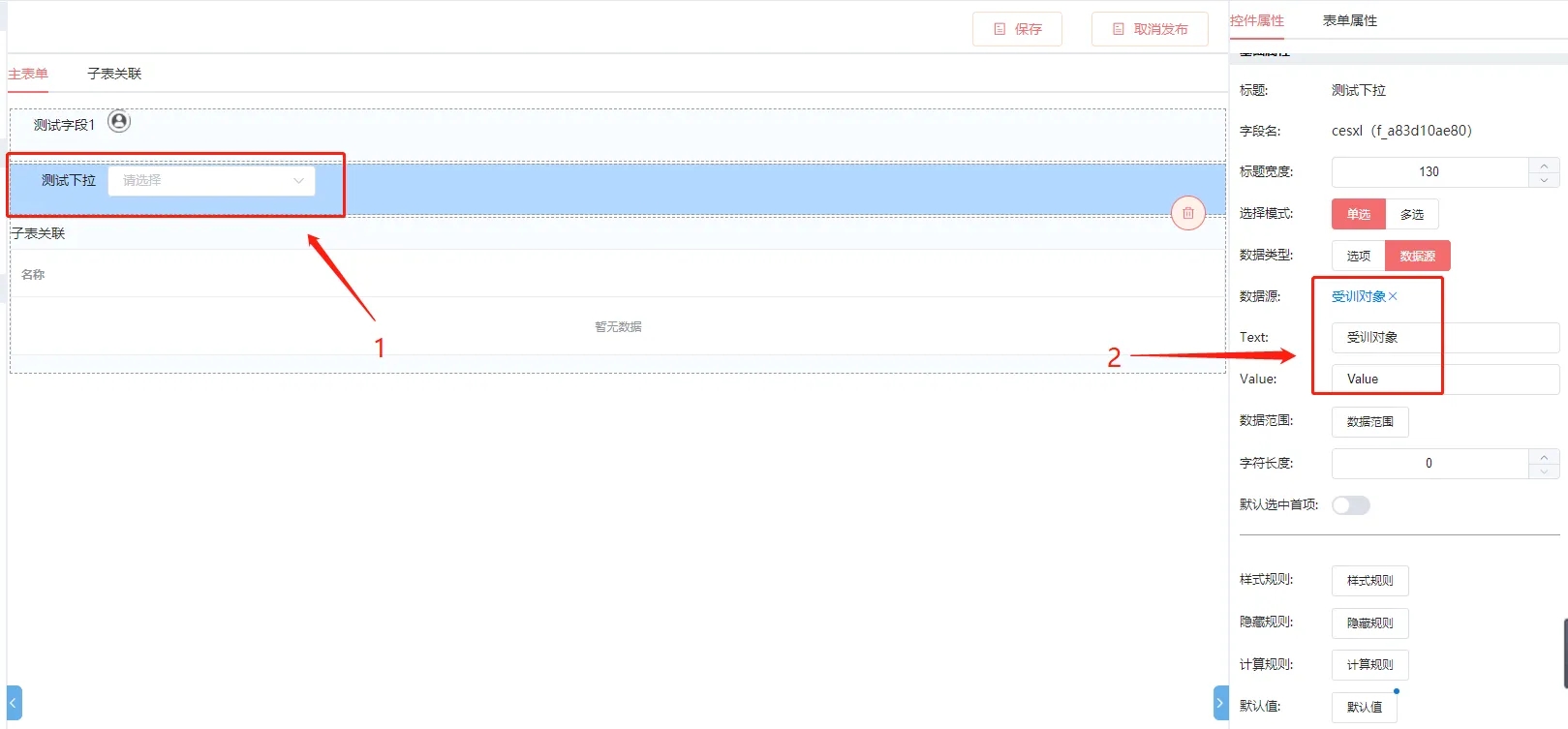
Task: Open the Value field selector
Action: (x=1444, y=380)
